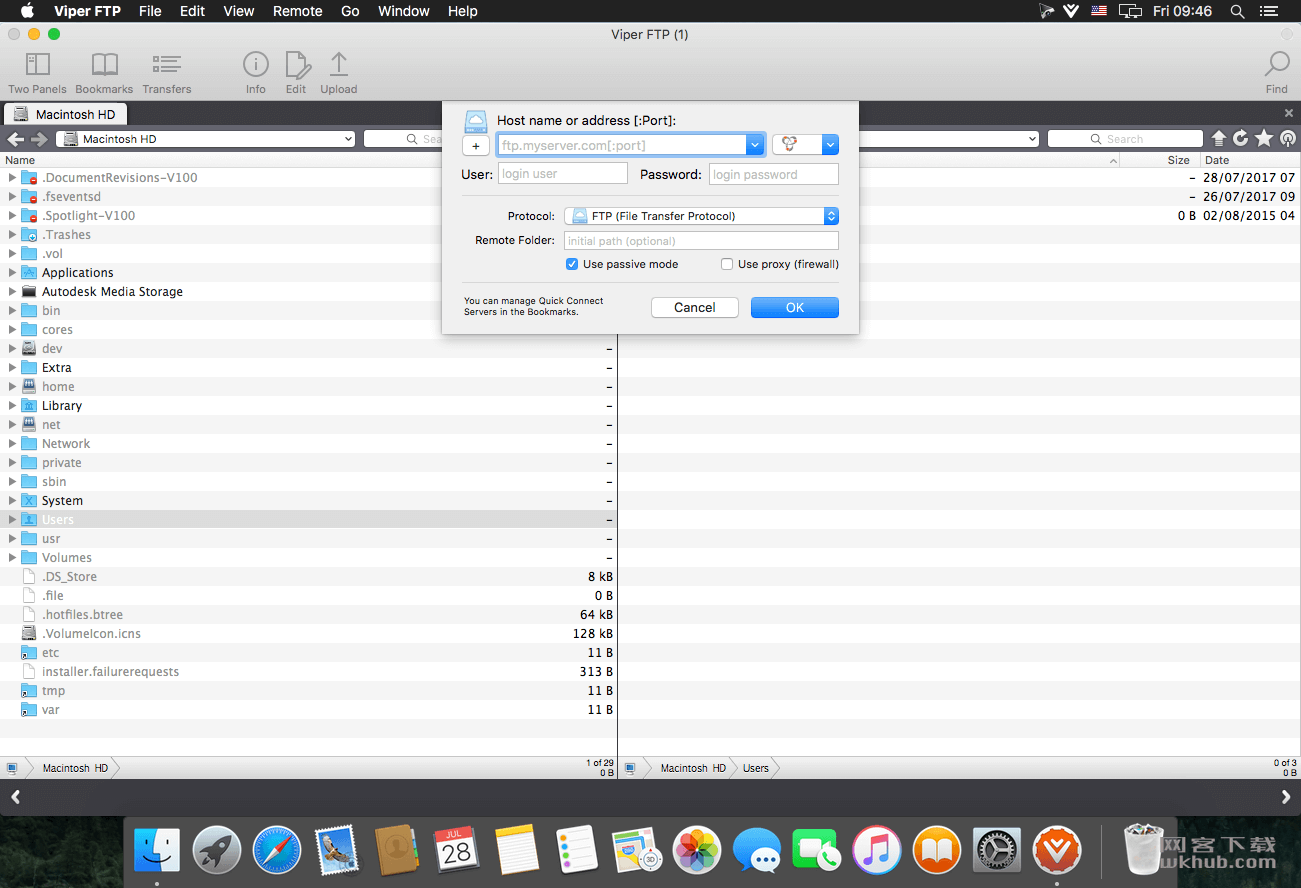Screen dimensions: 1301x888
Task: Select the .hotfiles.btree file
Action: click(309, 615)
